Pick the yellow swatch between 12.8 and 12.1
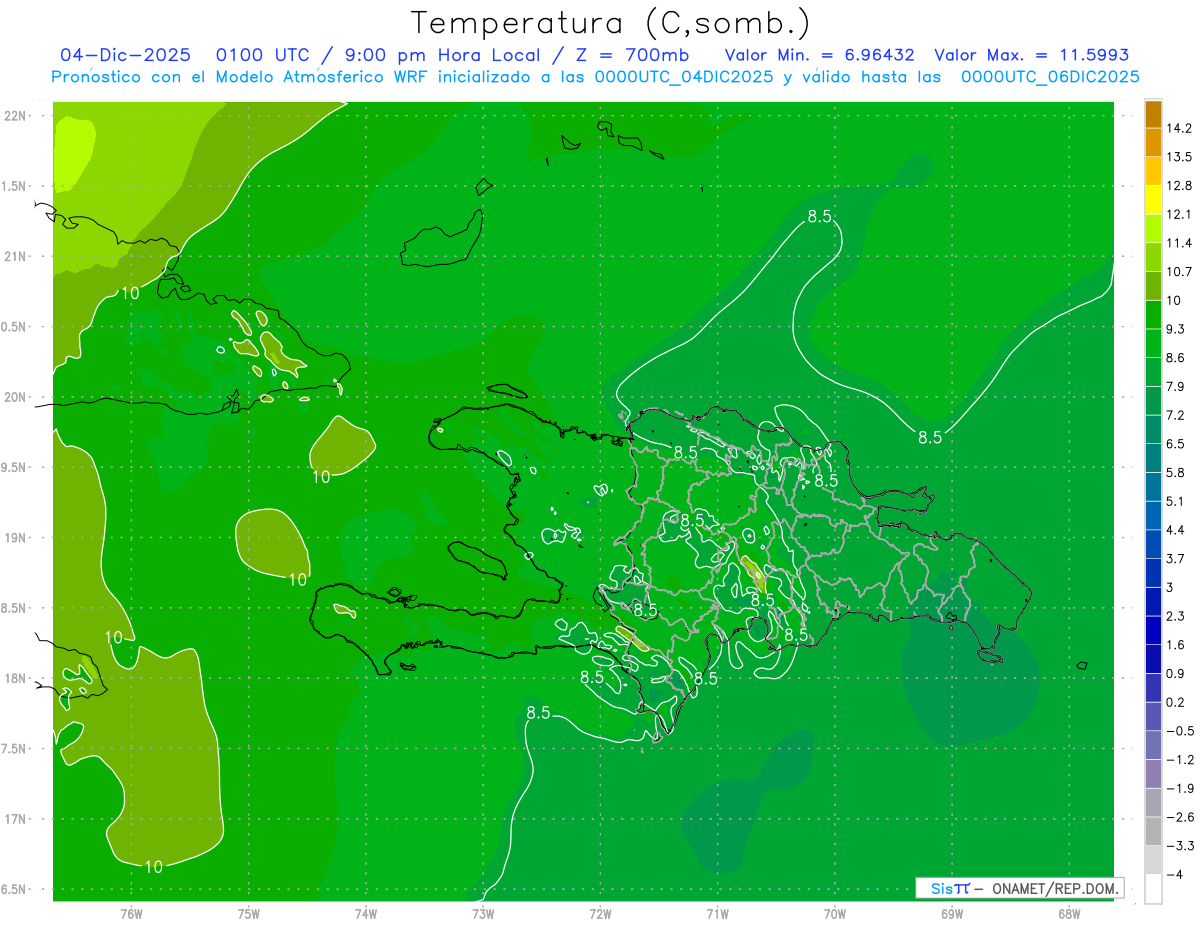The height and width of the screenshot is (927, 1200). [x=1153, y=200]
